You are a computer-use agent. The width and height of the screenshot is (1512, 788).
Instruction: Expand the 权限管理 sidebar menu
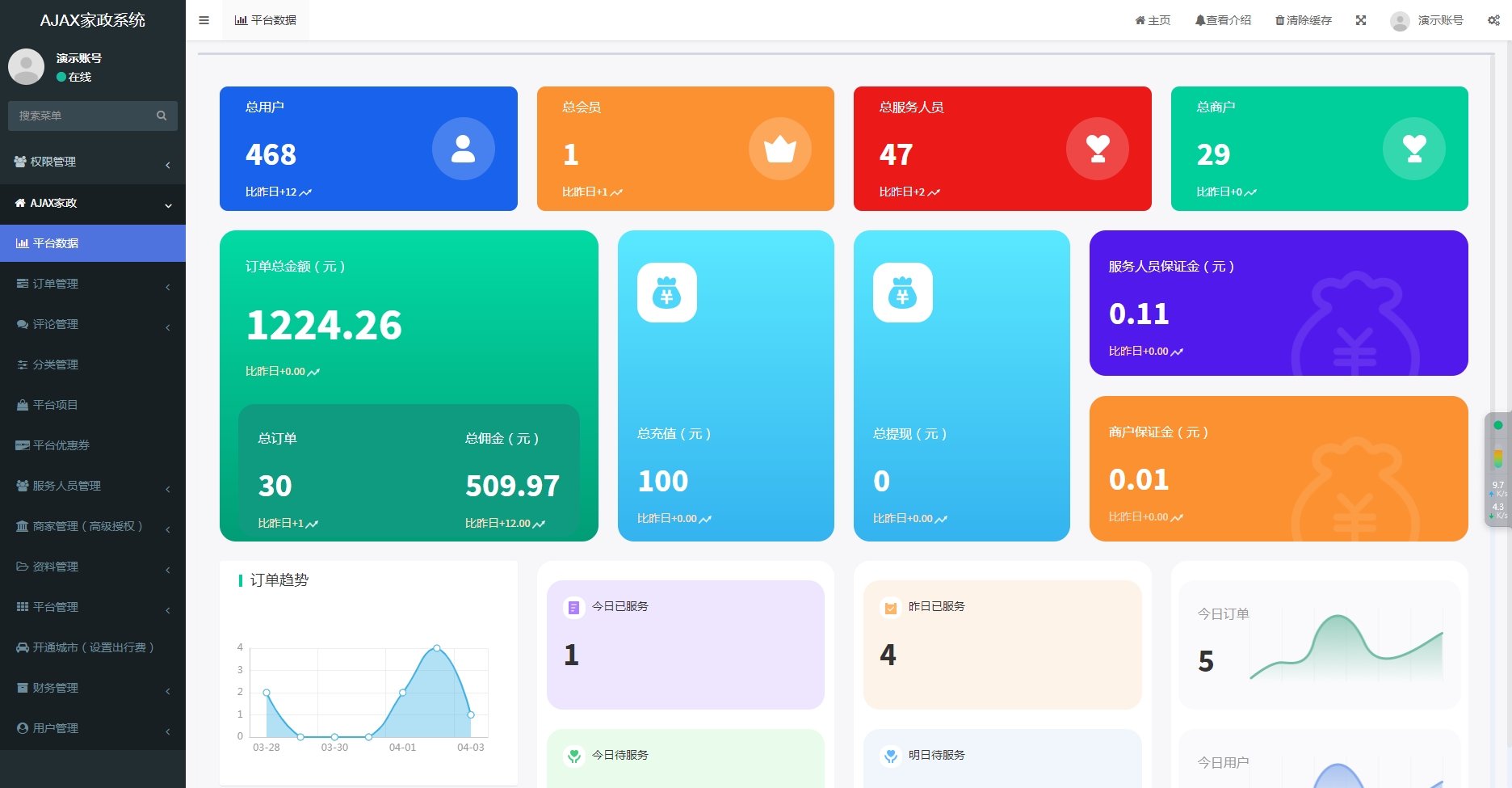[93, 162]
